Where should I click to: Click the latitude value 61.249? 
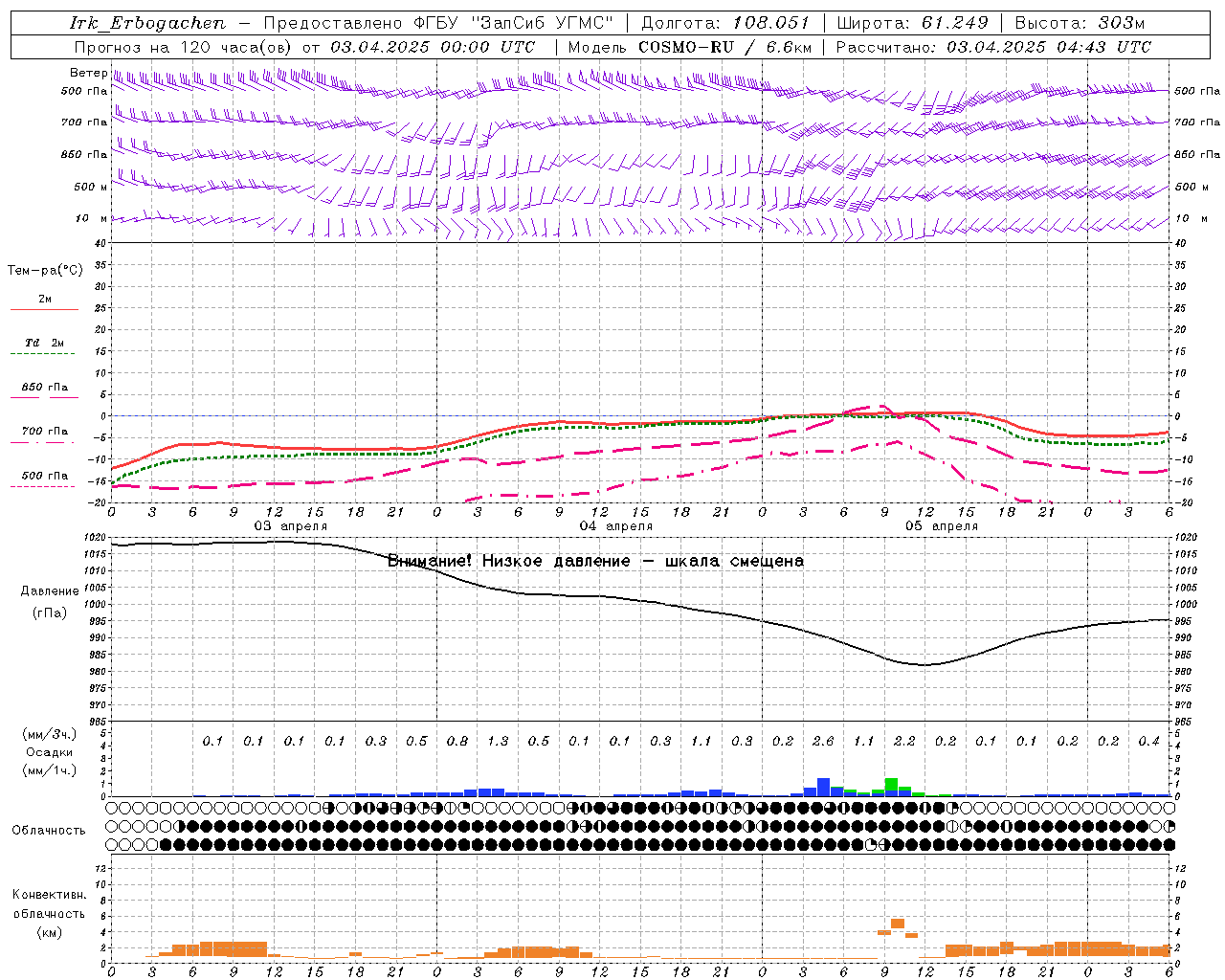tap(954, 23)
